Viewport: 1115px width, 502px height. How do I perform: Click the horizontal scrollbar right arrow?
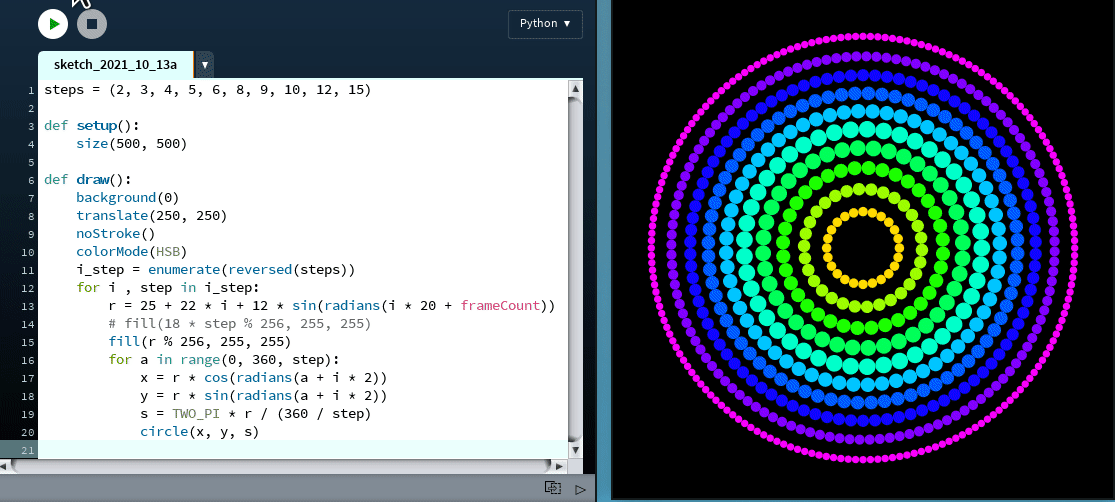pos(557,466)
